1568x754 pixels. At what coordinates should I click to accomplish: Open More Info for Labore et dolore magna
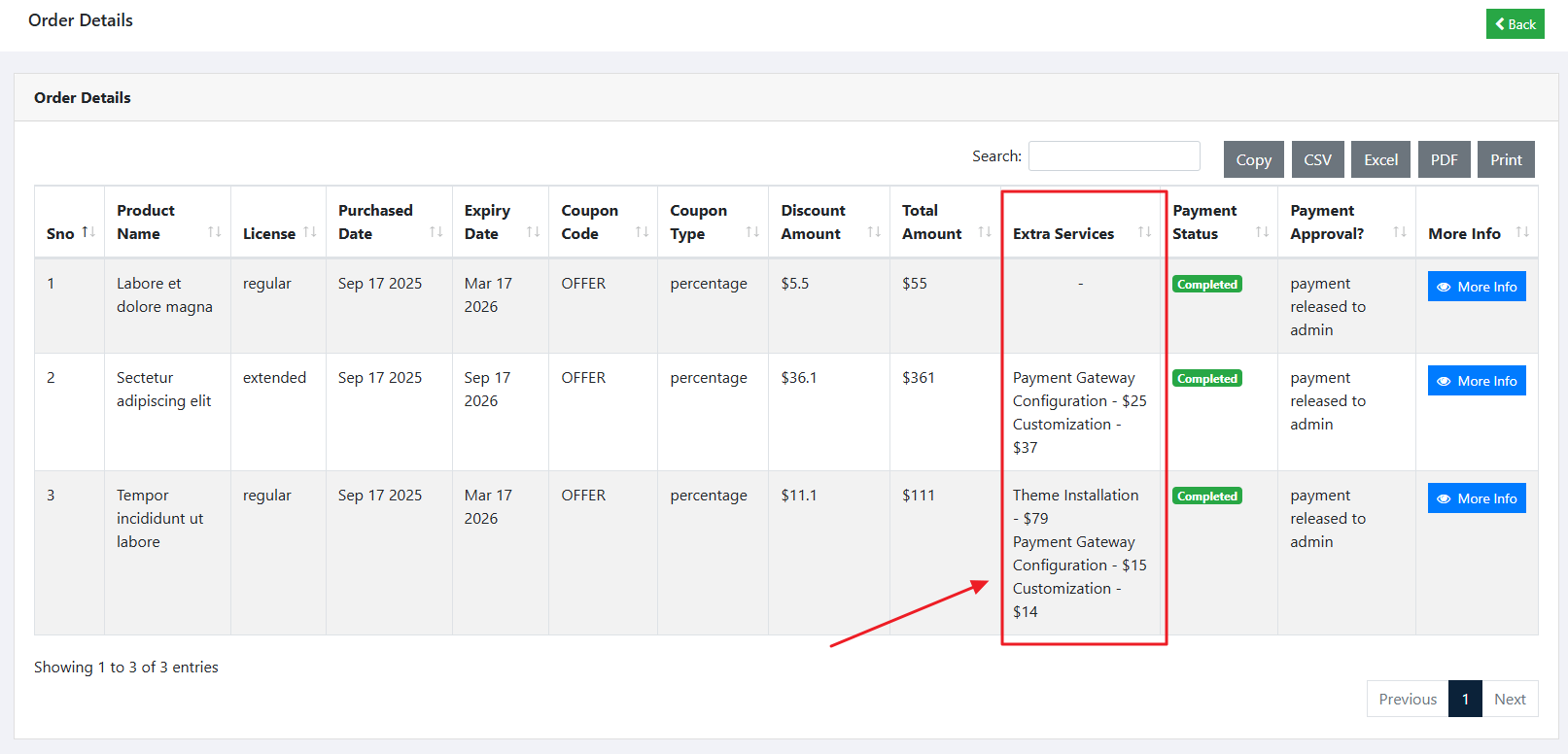point(1476,287)
